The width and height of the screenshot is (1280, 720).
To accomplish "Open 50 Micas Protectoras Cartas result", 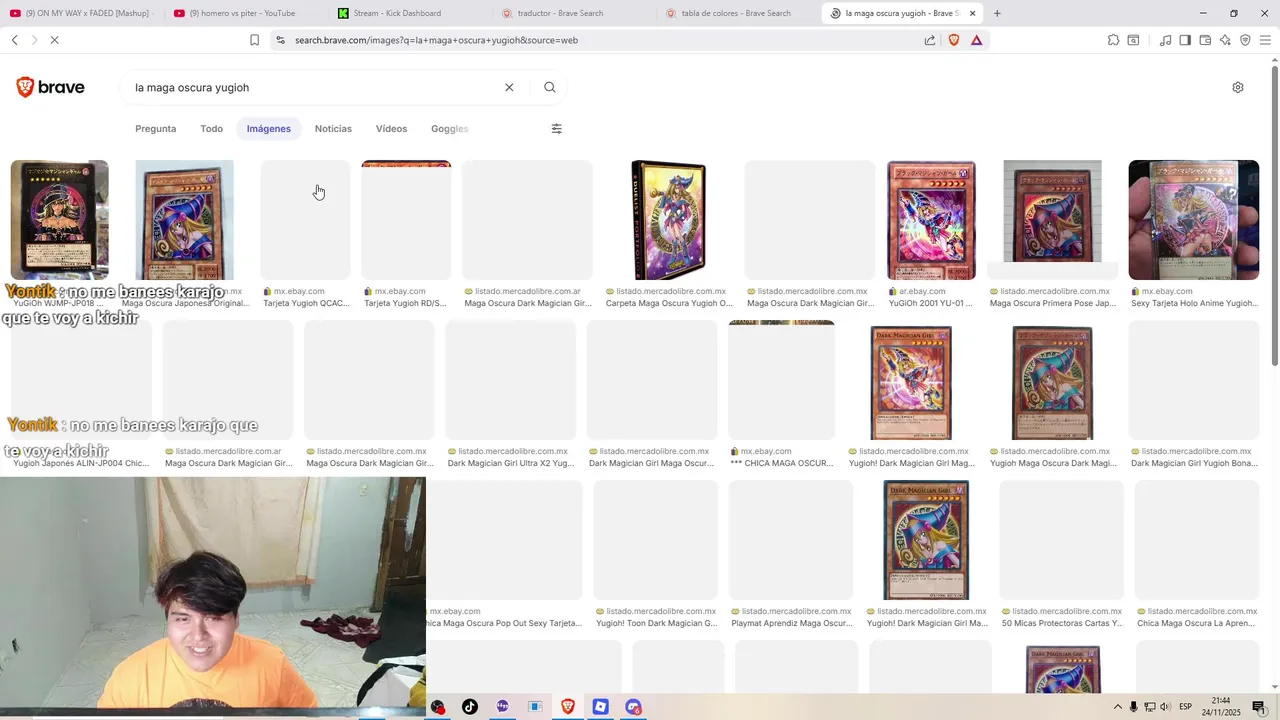I will tap(1062, 623).
